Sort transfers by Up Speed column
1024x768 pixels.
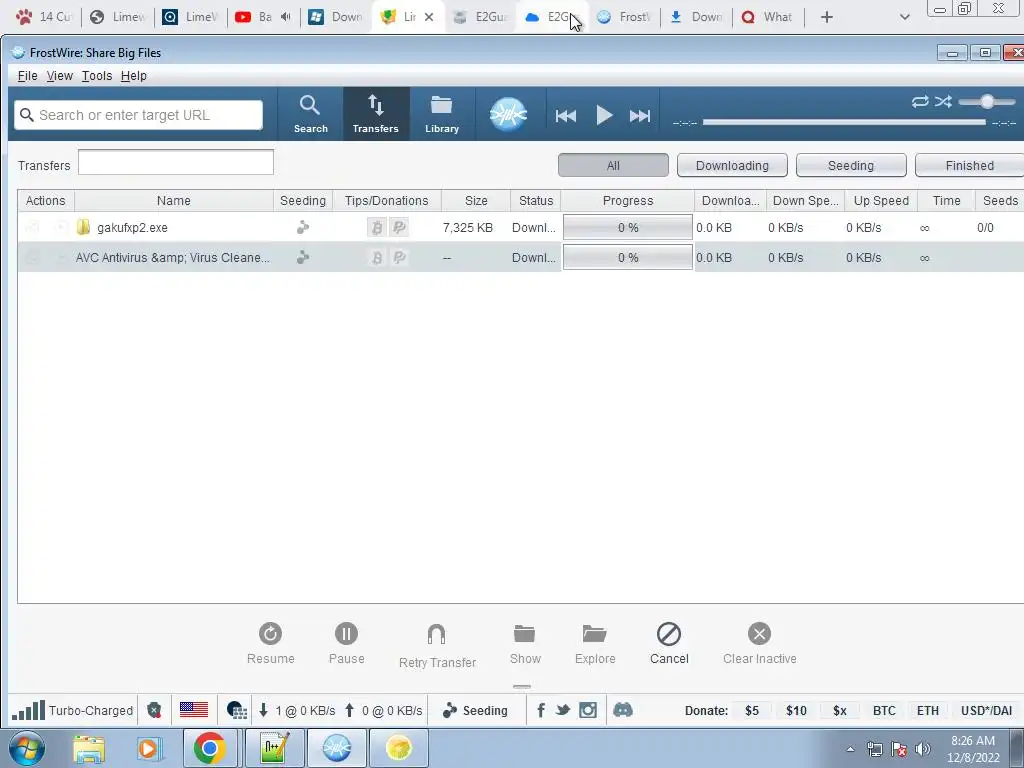881,200
